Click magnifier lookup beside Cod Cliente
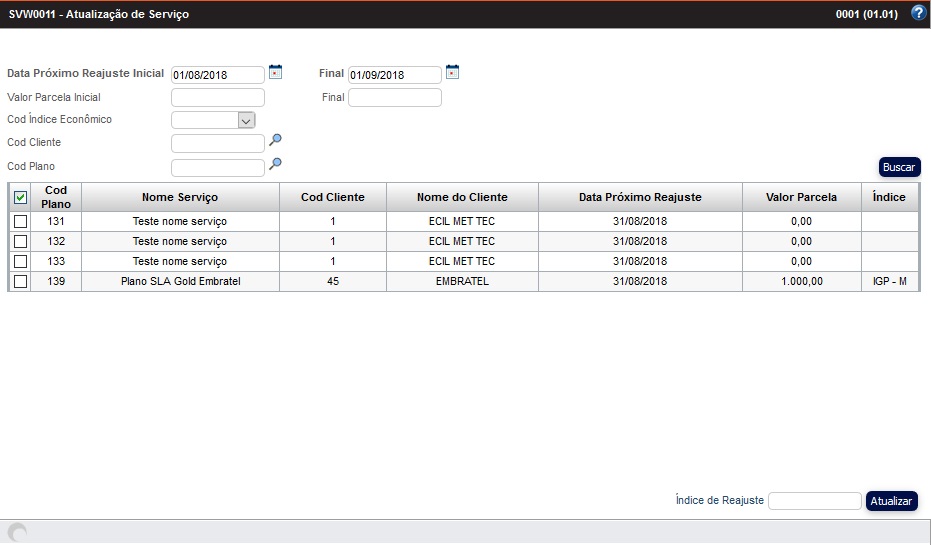Image resolution: width=931 pixels, height=545 pixels. click(276, 141)
